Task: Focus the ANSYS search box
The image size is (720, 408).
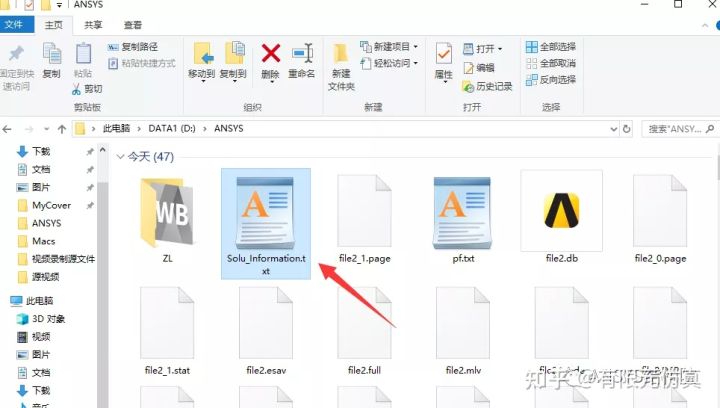Action: coord(679,129)
